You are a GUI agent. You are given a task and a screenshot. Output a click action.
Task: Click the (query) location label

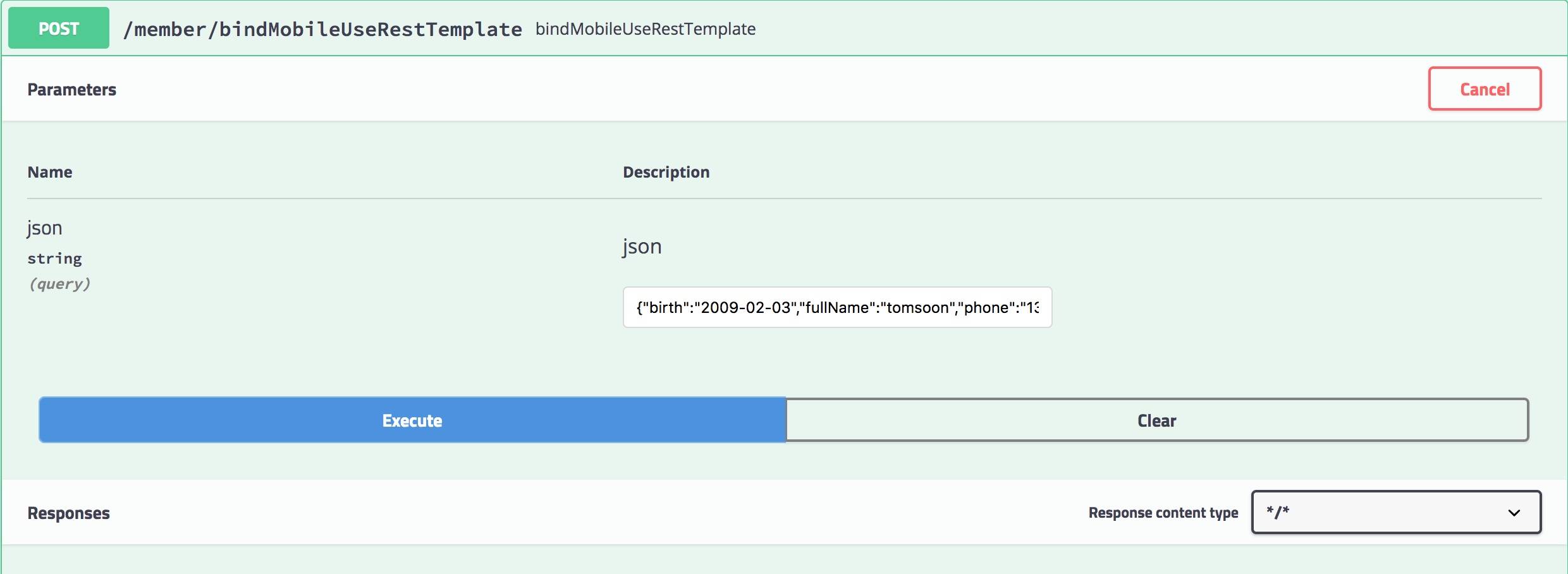(x=59, y=284)
